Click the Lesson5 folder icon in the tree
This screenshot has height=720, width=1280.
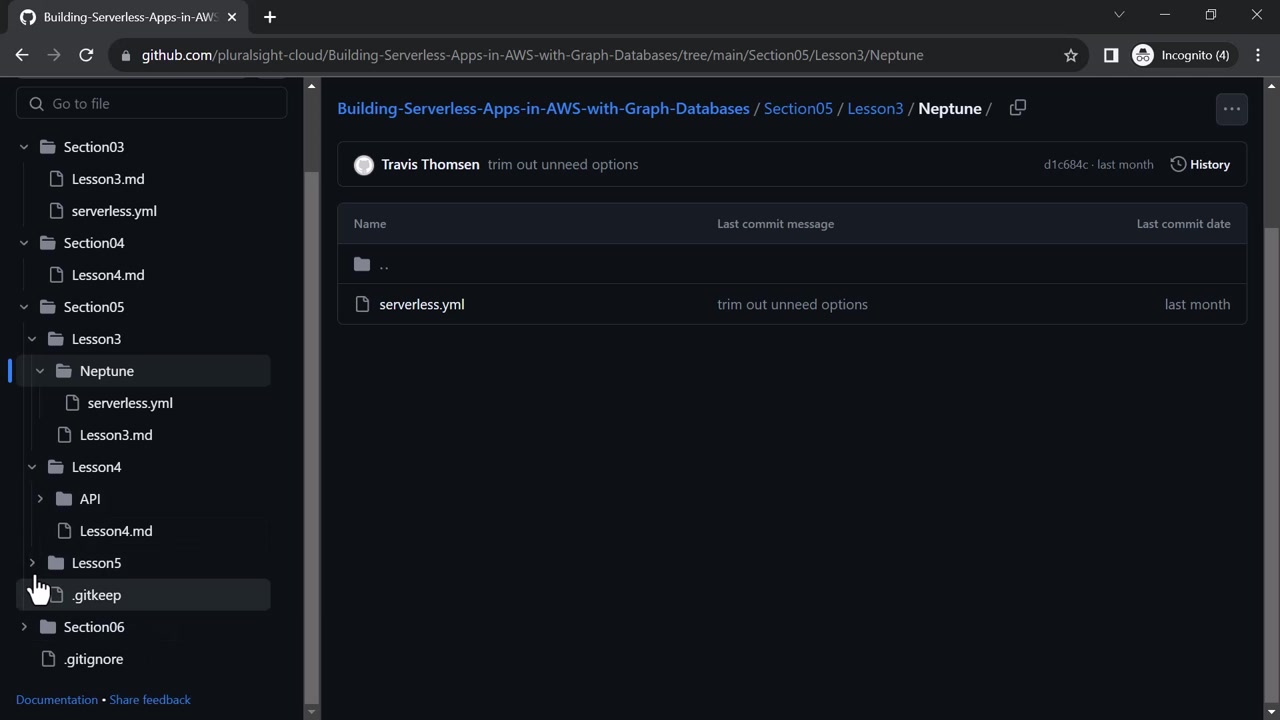pyautogui.click(x=56, y=563)
